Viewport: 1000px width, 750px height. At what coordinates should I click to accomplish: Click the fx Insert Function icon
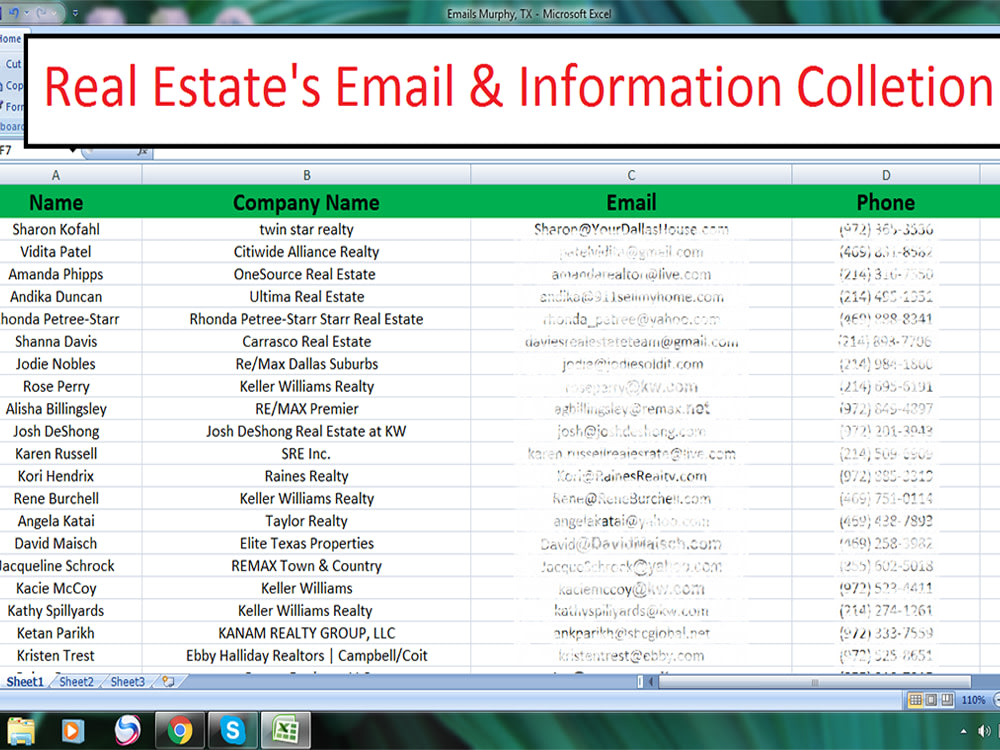click(x=142, y=151)
